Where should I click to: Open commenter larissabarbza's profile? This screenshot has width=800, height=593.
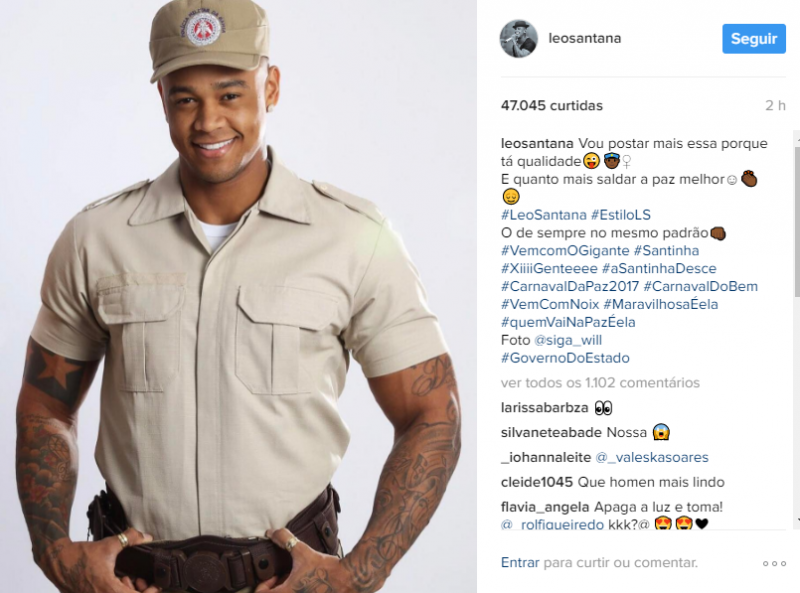click(x=544, y=408)
